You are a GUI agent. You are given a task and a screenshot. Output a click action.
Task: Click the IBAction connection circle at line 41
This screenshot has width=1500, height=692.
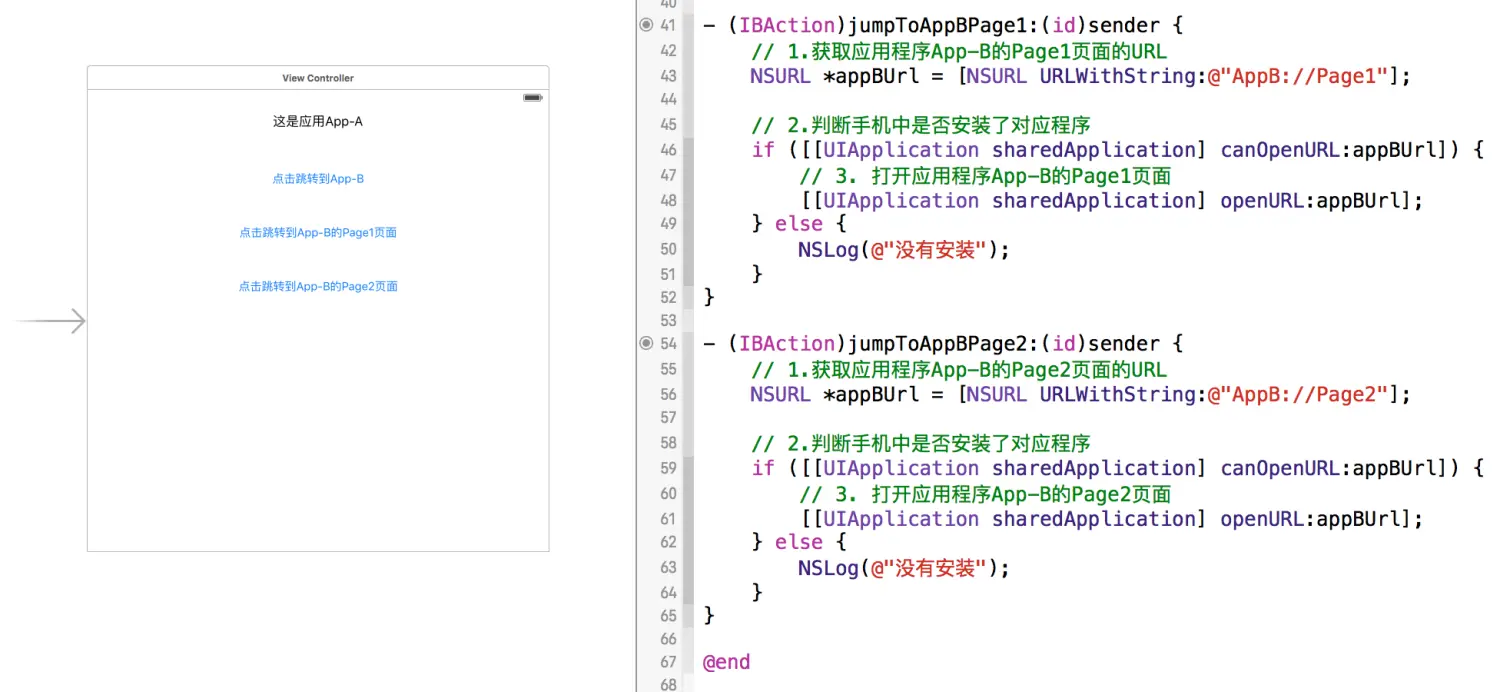[646, 25]
